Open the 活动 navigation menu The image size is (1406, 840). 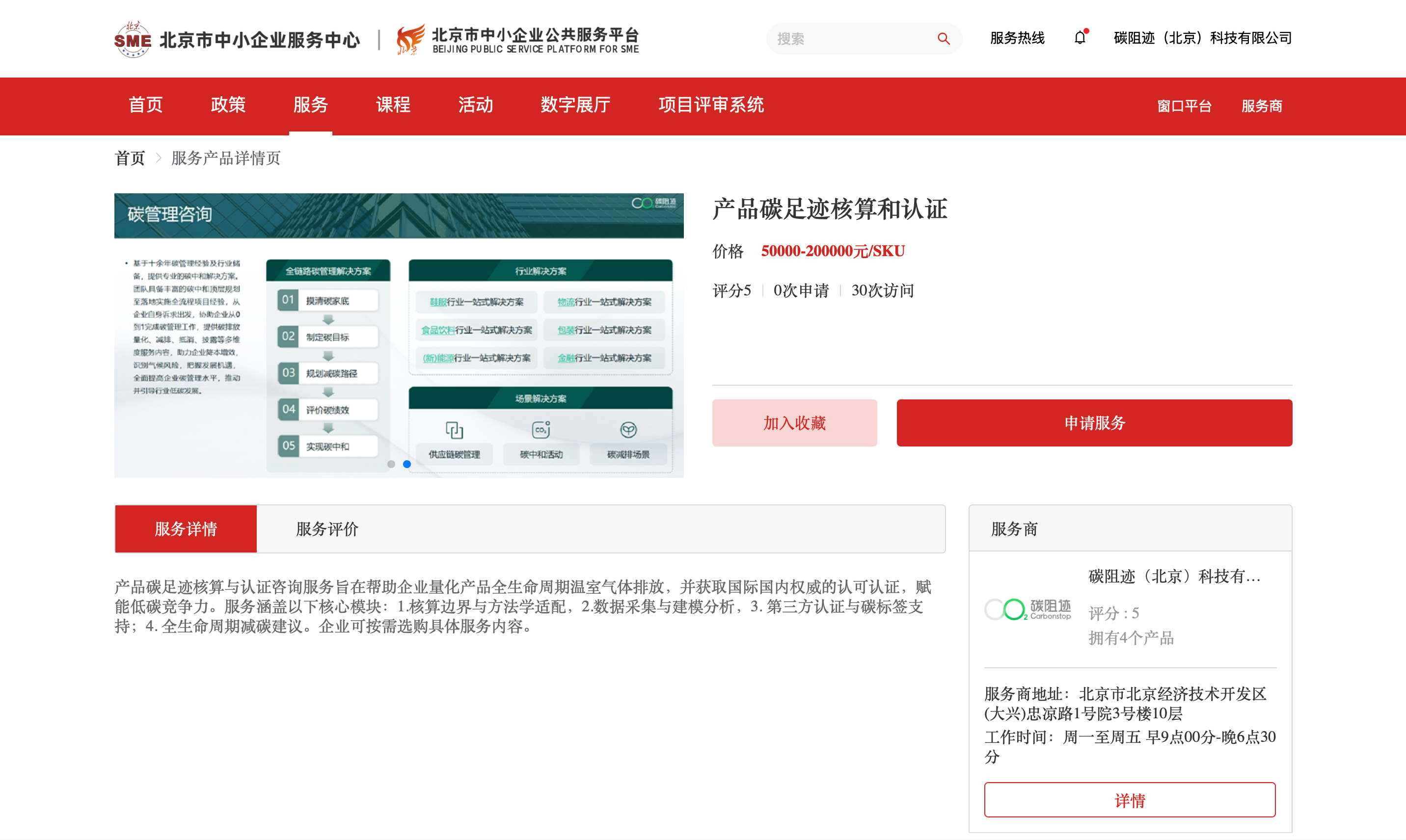click(475, 105)
